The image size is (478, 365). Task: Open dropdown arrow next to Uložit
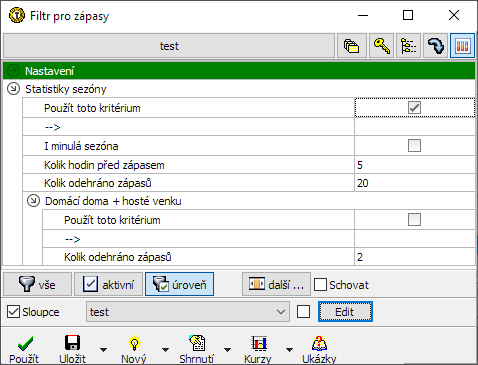(104, 350)
